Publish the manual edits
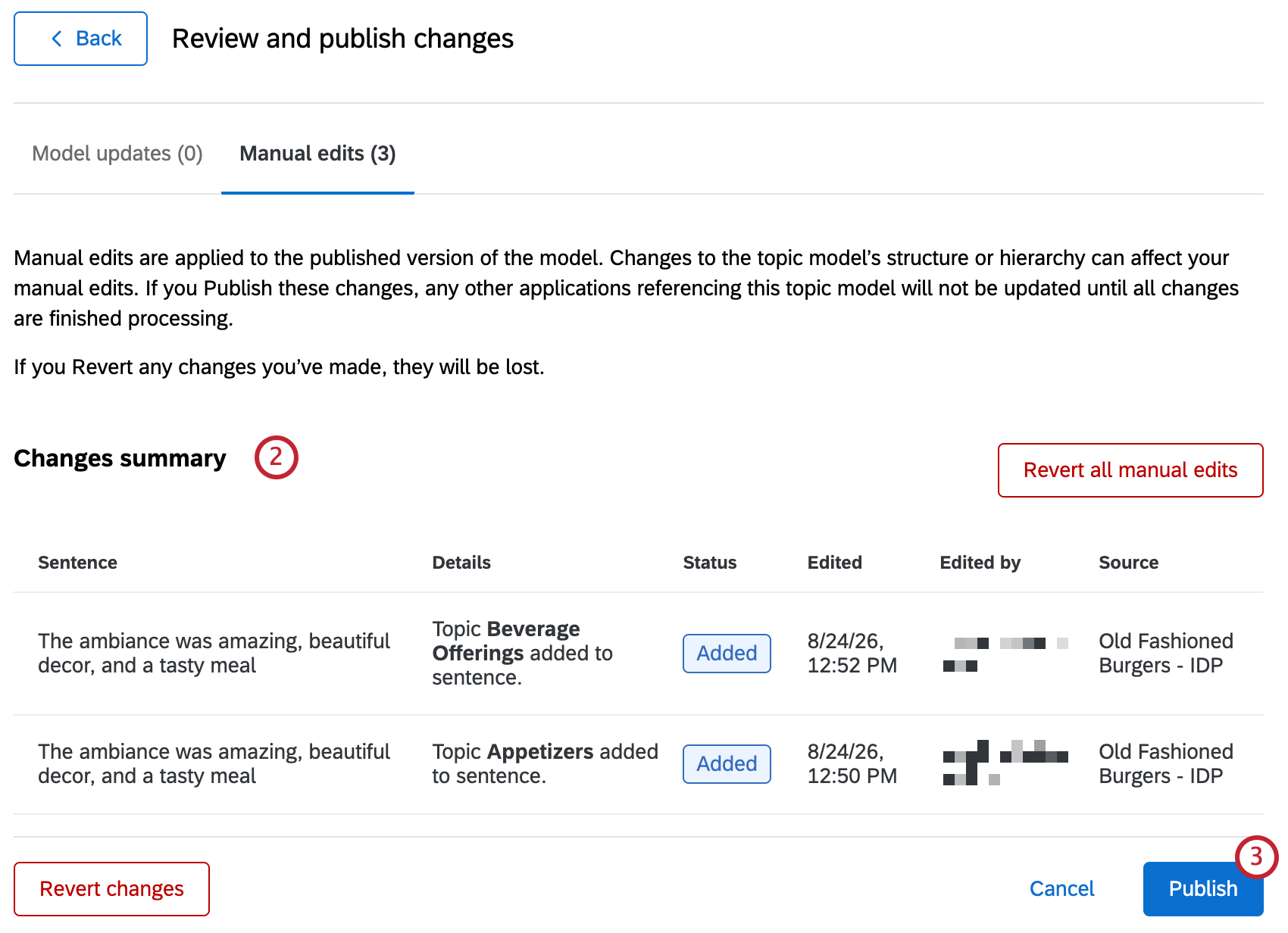This screenshot has height=933, width=1288. click(1203, 889)
